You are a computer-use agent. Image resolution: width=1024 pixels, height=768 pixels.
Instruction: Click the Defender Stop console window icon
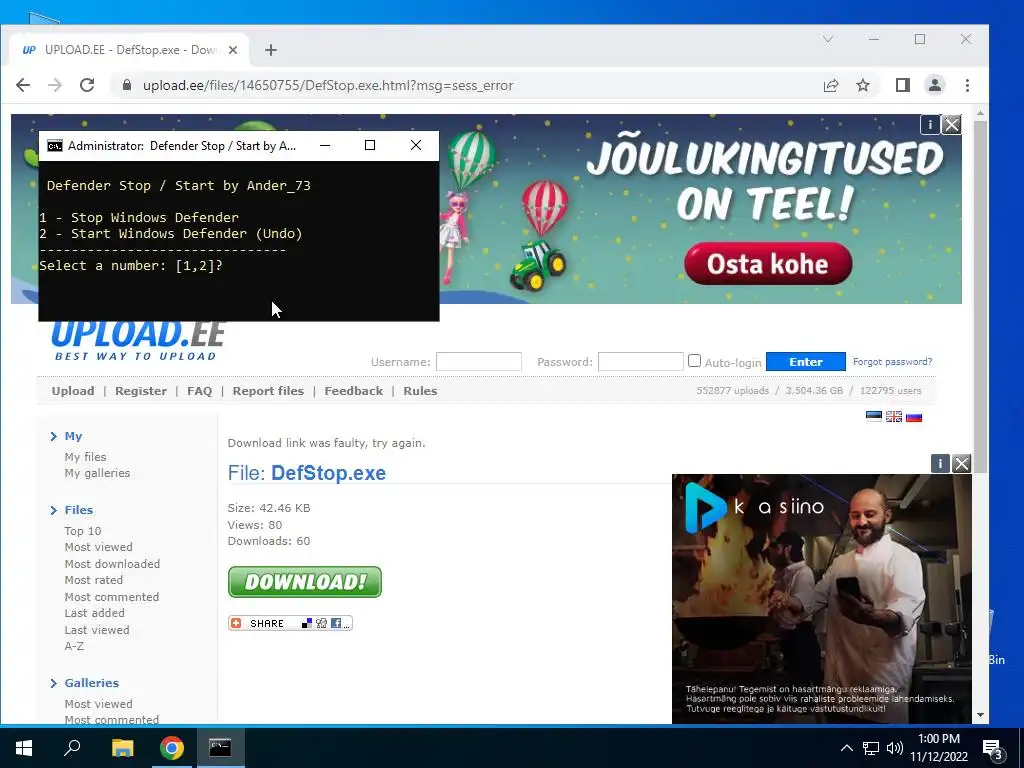click(55, 146)
